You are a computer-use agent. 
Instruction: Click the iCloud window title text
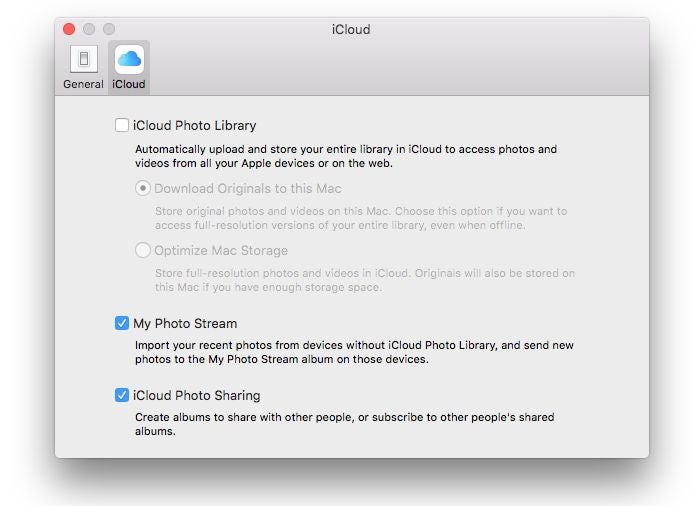pyautogui.click(x=351, y=29)
